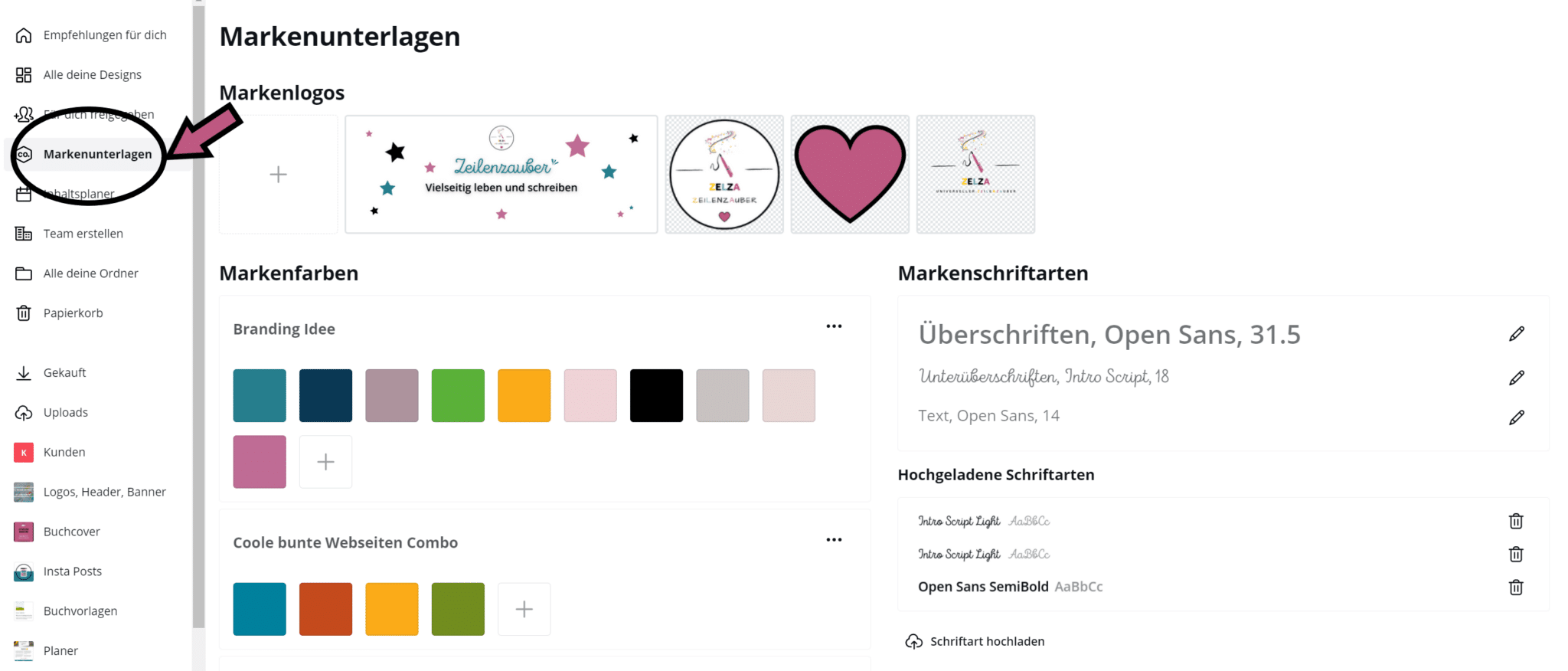The height and width of the screenshot is (671, 1568).
Task: Open Branding Idee palette options menu
Action: coord(834,326)
